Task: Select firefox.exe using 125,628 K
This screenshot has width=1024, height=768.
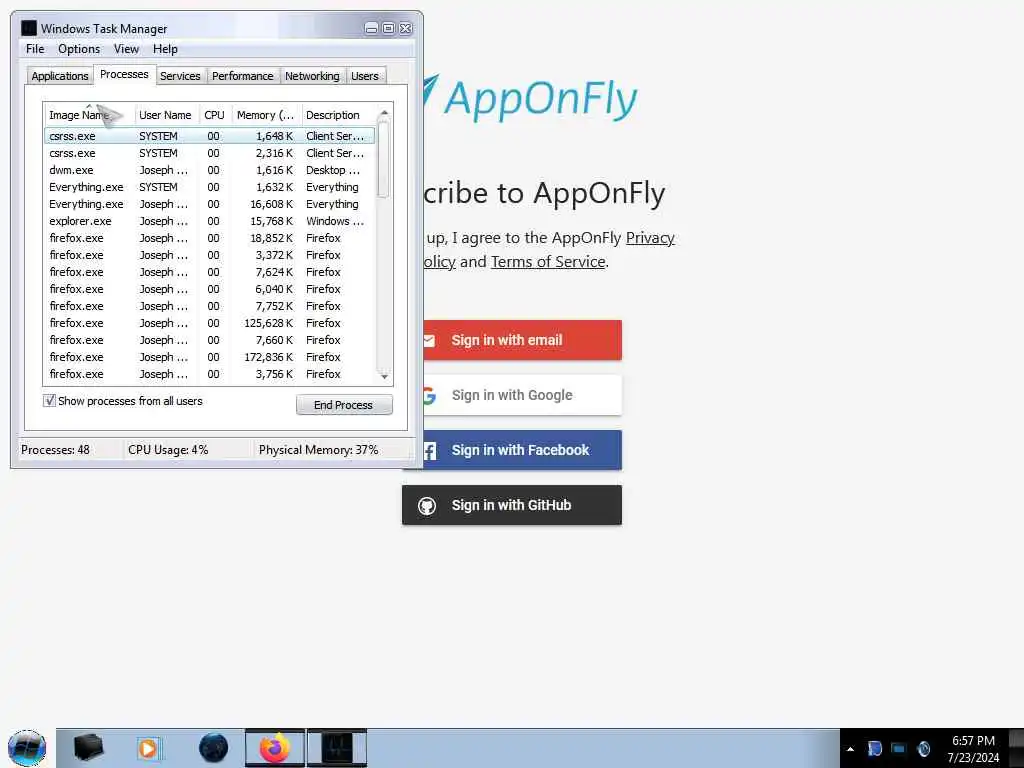Action: tap(210, 323)
